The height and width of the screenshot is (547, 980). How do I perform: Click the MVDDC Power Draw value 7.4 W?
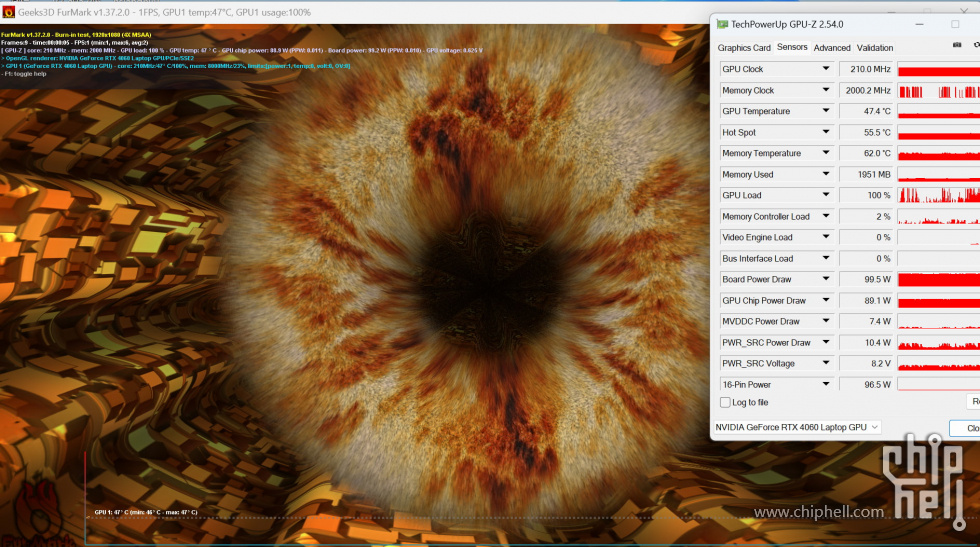click(x=866, y=321)
